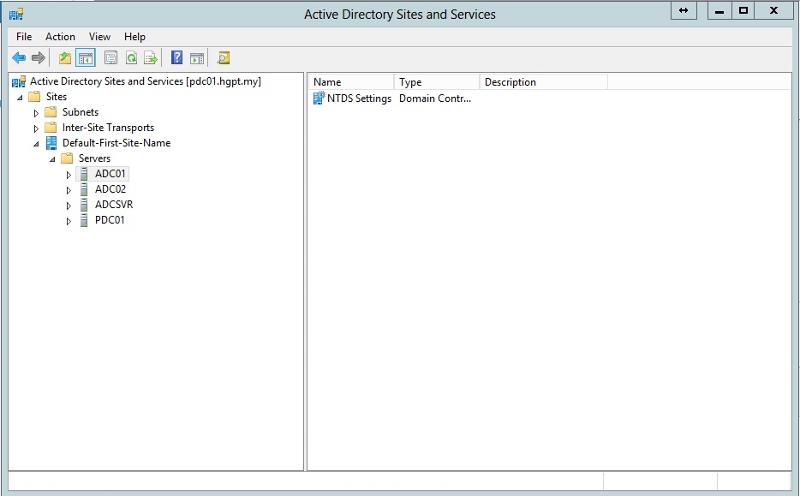The height and width of the screenshot is (496, 800).
Task: Sort by the Type column header
Action: [437, 82]
